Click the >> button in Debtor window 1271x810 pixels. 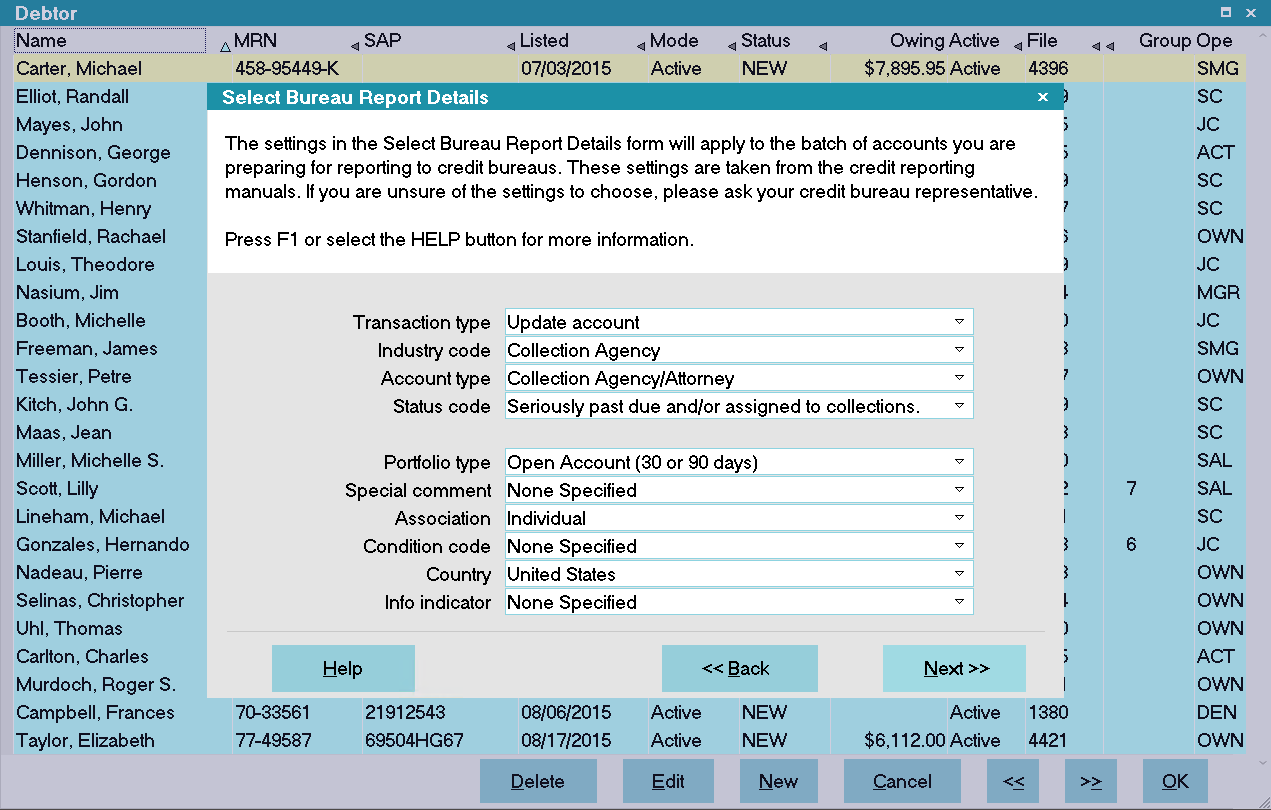click(1091, 782)
